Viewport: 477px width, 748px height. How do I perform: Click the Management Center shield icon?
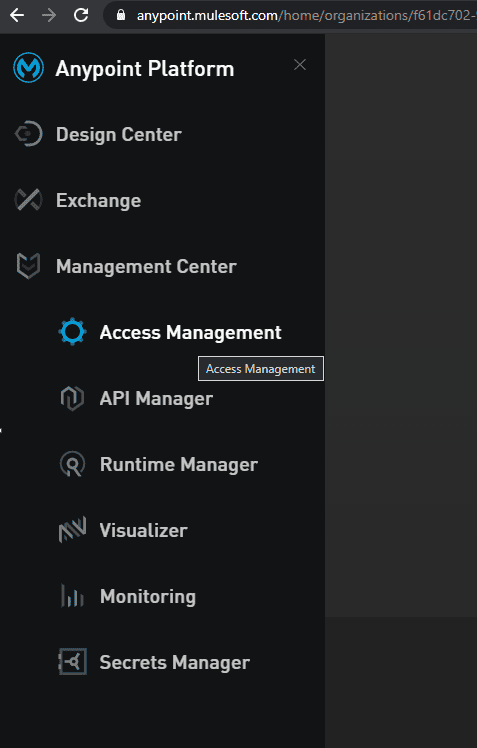[28, 266]
